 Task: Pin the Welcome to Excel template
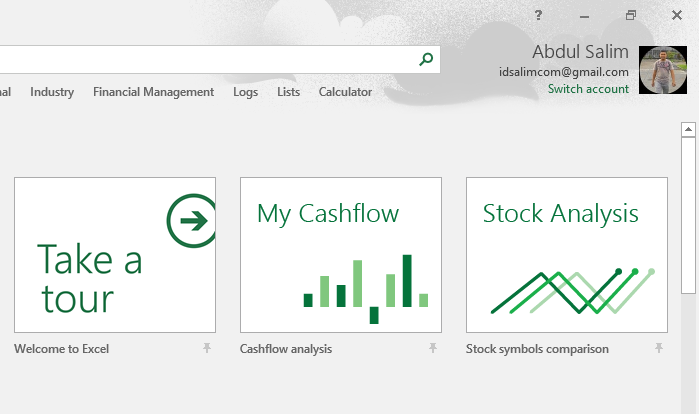point(207,348)
